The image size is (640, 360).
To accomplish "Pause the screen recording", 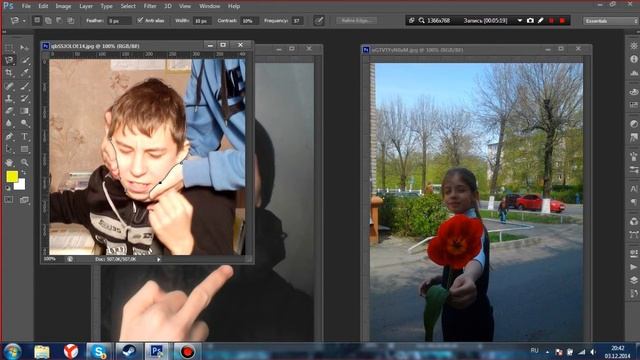I will pos(551,20).
